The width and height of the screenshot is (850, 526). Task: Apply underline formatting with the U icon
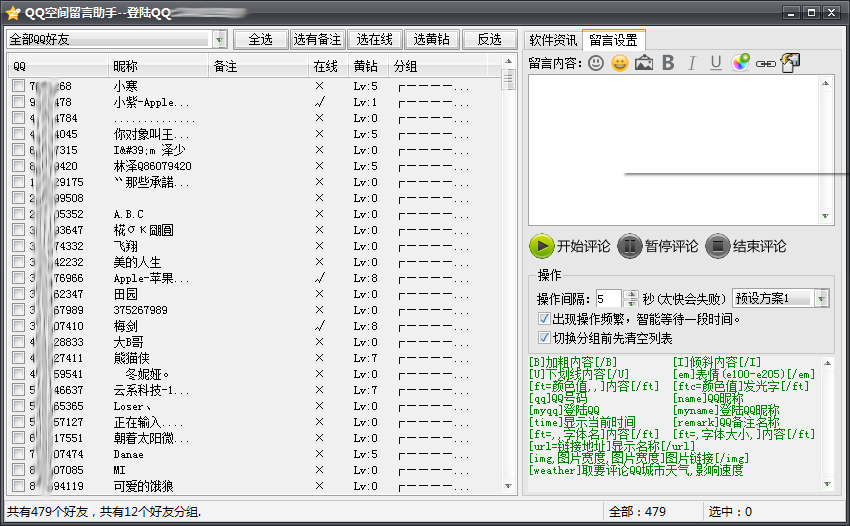tap(716, 63)
